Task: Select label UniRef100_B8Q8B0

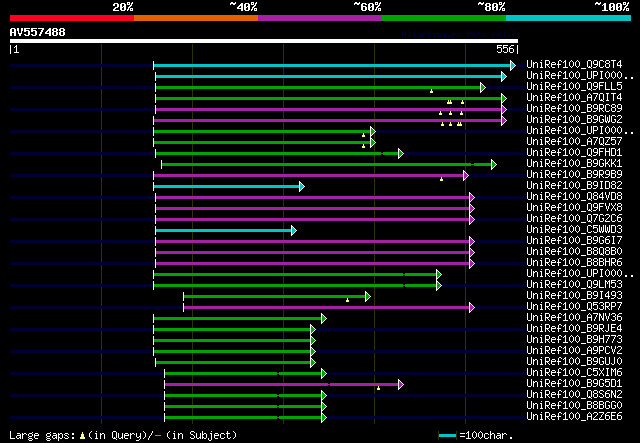Action: 574,252
